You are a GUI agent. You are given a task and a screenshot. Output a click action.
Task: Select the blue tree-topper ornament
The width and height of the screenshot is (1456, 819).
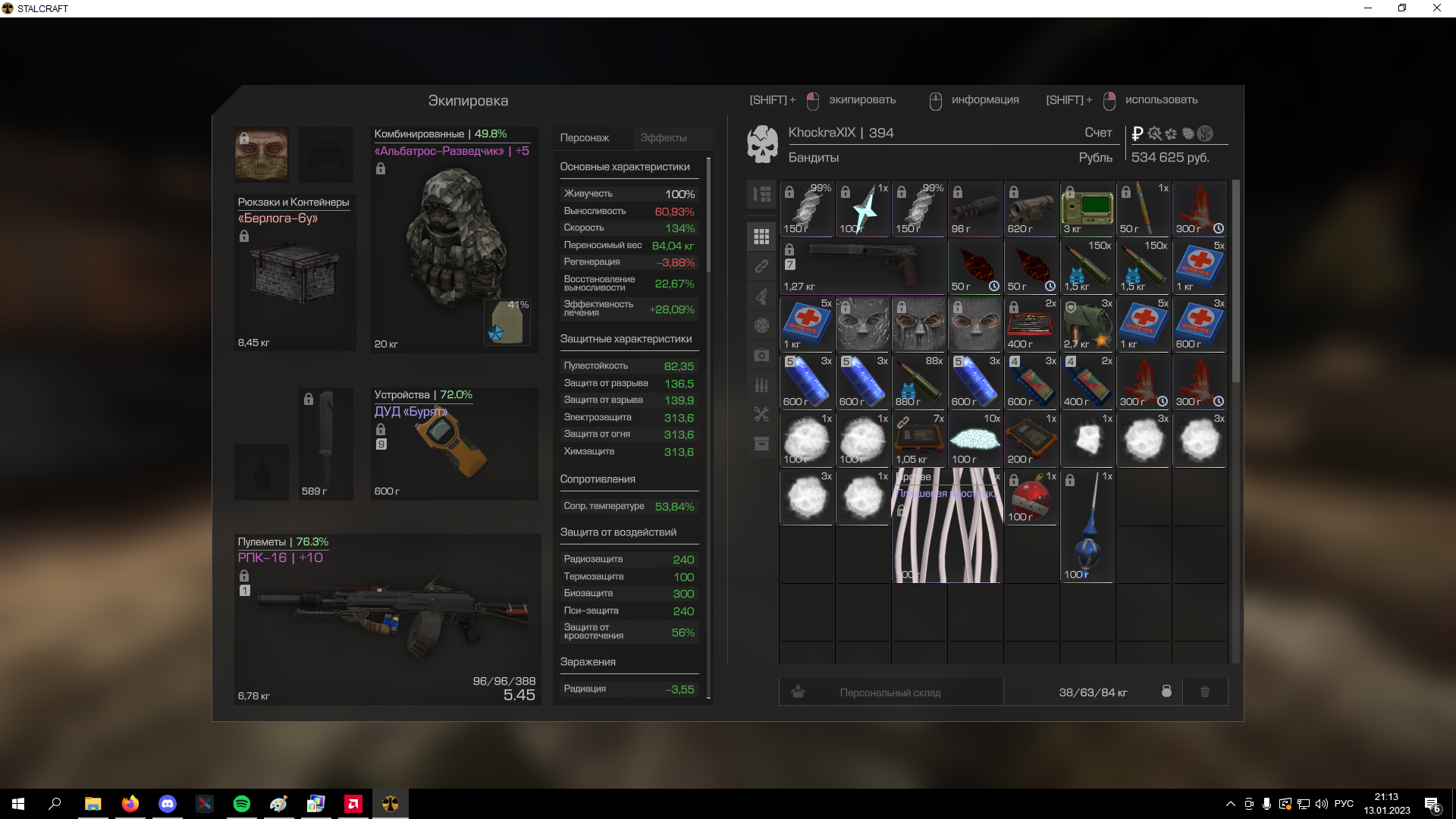tap(1087, 526)
